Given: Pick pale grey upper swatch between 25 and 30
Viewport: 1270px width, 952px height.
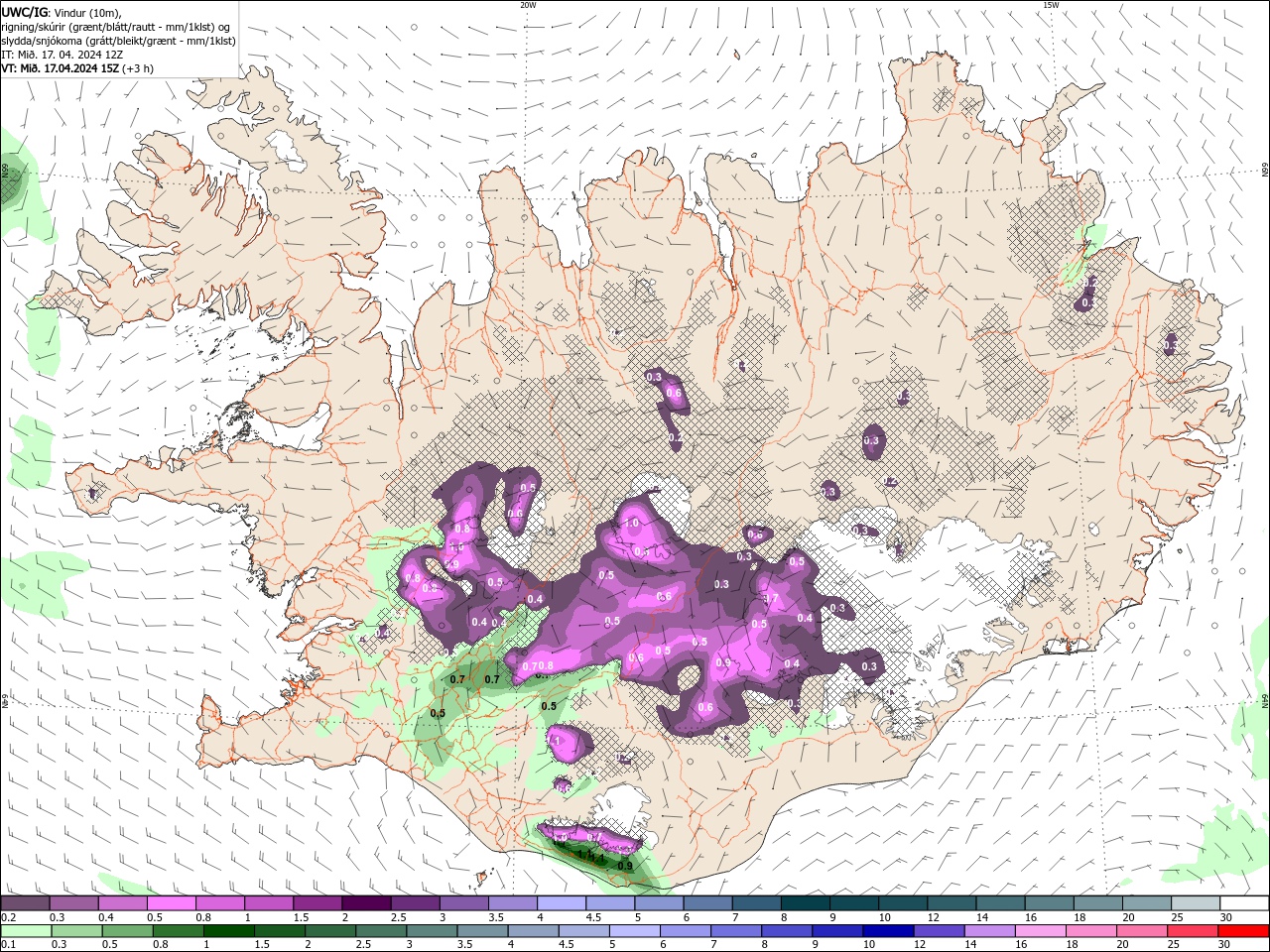Looking at the screenshot, I should pyautogui.click(x=1196, y=903).
